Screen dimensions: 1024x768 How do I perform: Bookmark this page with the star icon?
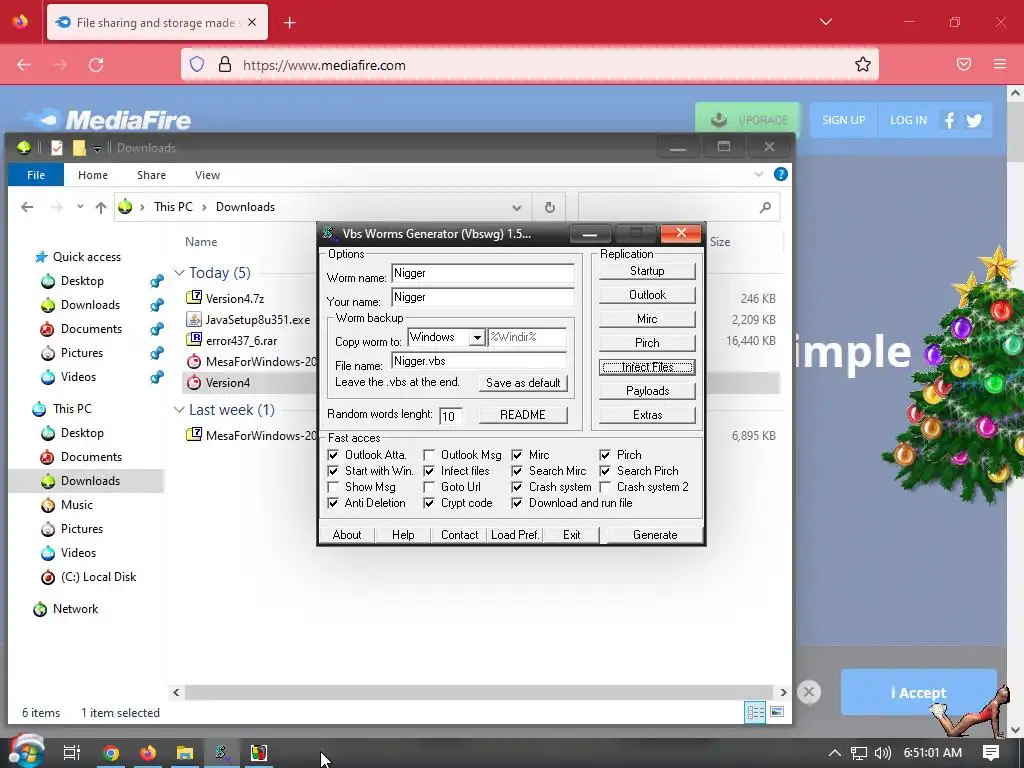[x=863, y=64]
